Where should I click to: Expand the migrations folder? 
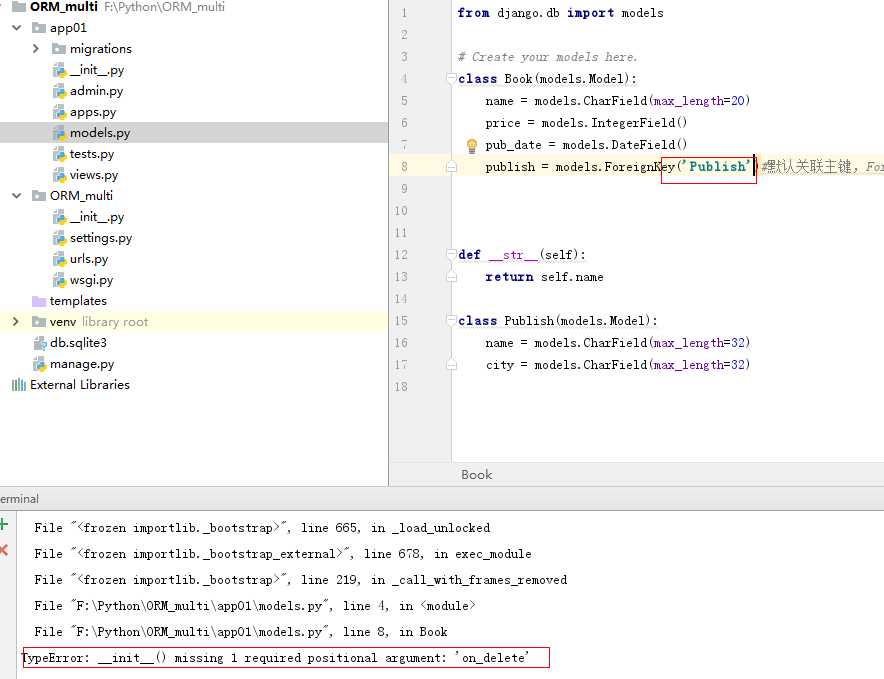click(x=36, y=48)
